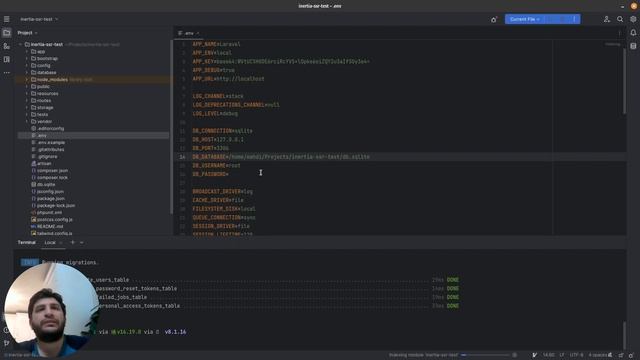Expand the public folder

point(27,87)
